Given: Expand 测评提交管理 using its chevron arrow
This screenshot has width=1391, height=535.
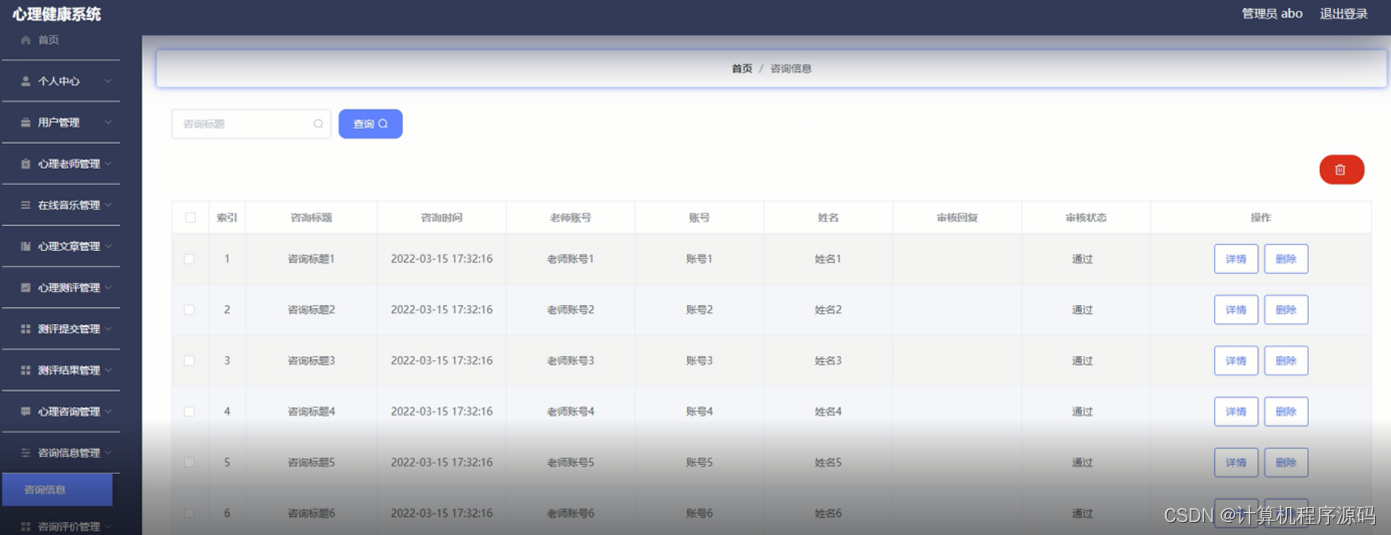Looking at the screenshot, I should point(107,329).
